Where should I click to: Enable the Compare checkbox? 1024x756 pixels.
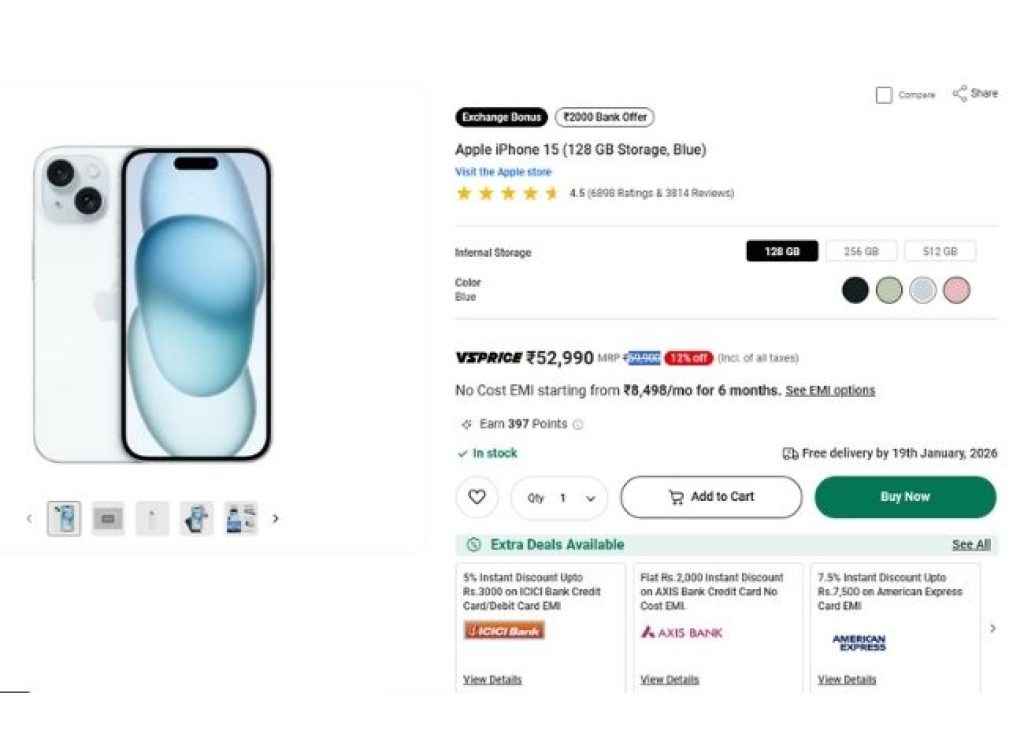click(x=884, y=94)
